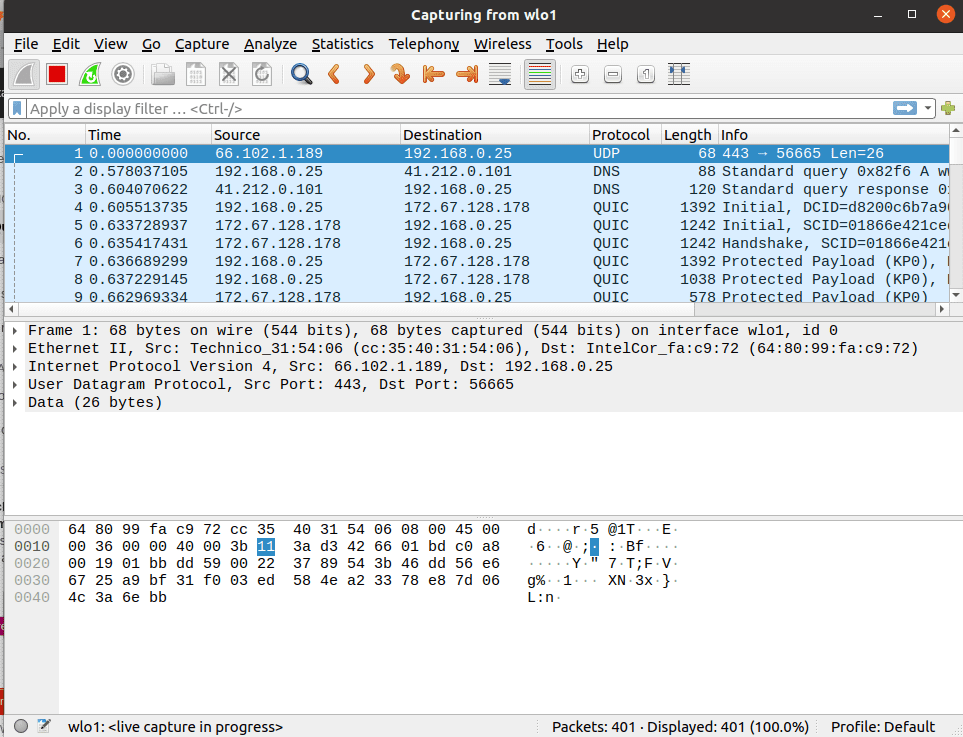Sort packets by Info column header
The width and height of the screenshot is (963, 737).
tap(833, 135)
